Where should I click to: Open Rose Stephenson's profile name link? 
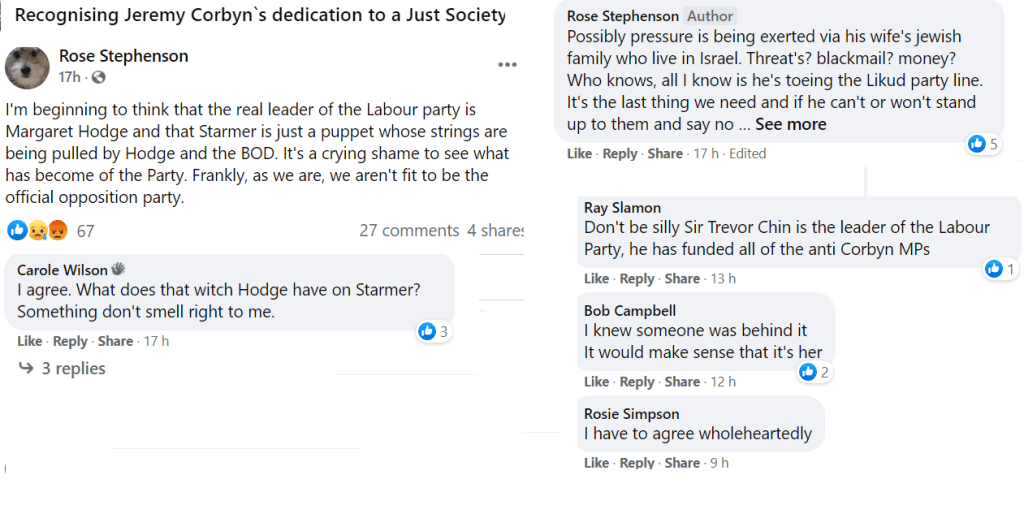coord(123,56)
